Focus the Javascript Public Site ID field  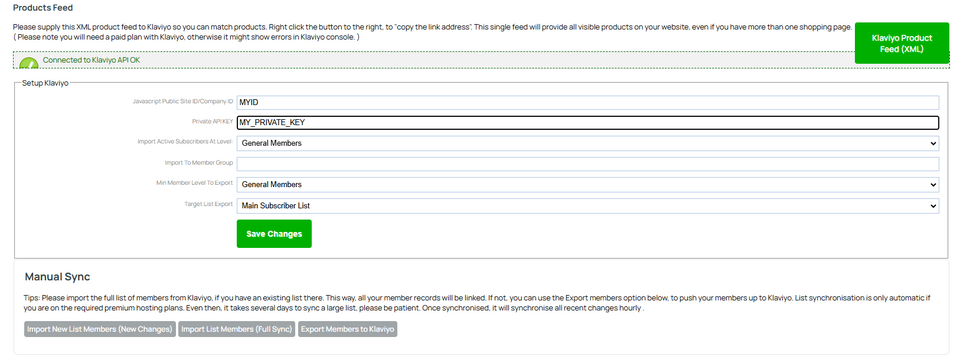tap(588, 102)
